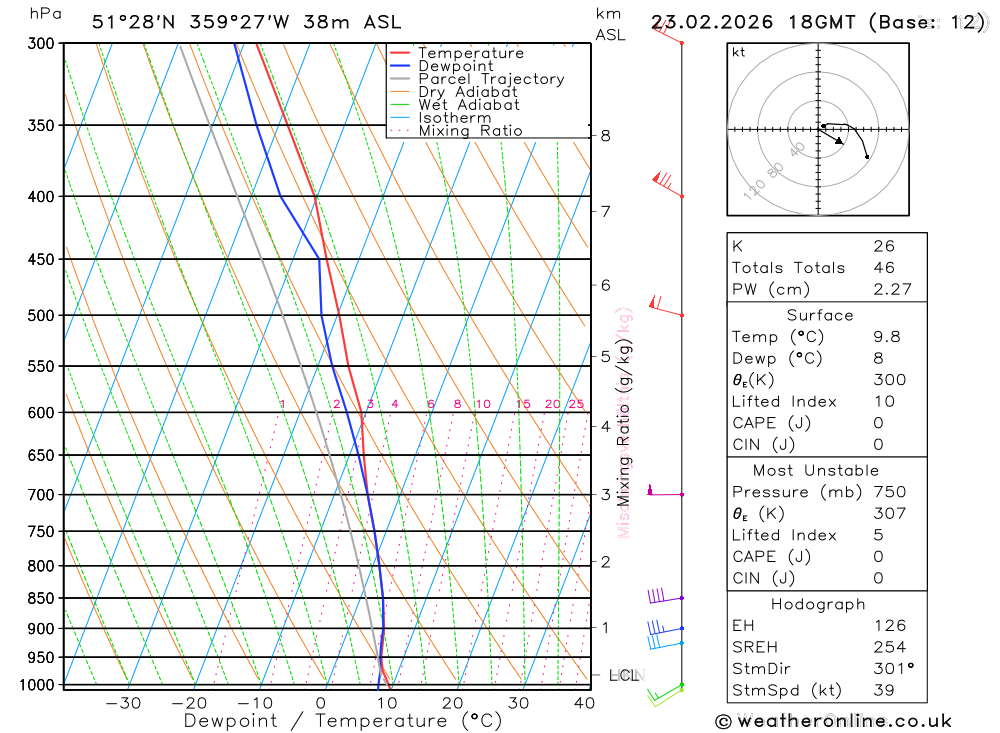Click the red wind barb at 300 hPa
Screen dimensions: 1000x733
[x=668, y=32]
